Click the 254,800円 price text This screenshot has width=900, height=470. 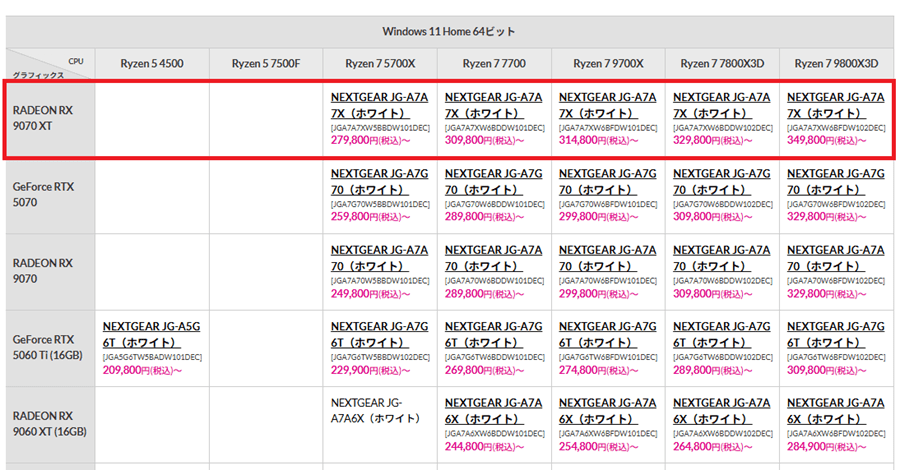[x=598, y=446]
